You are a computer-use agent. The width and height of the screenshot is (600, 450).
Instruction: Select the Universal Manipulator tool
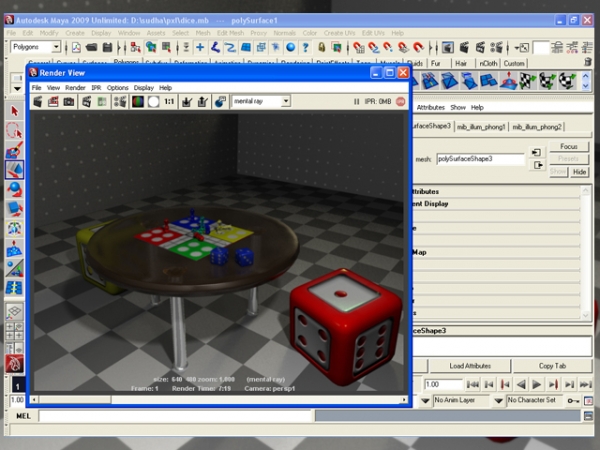(x=15, y=229)
